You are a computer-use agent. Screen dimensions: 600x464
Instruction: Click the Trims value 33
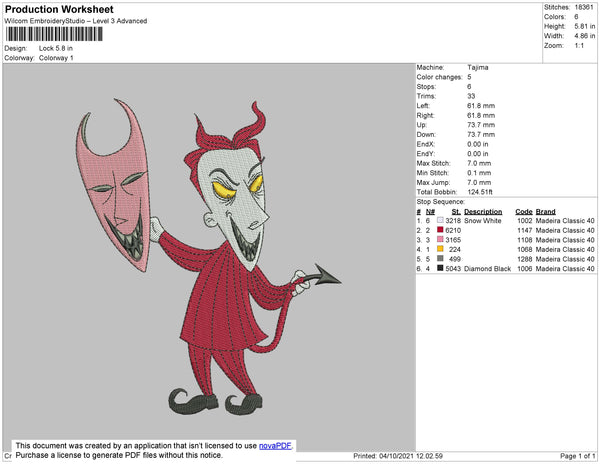471,96
